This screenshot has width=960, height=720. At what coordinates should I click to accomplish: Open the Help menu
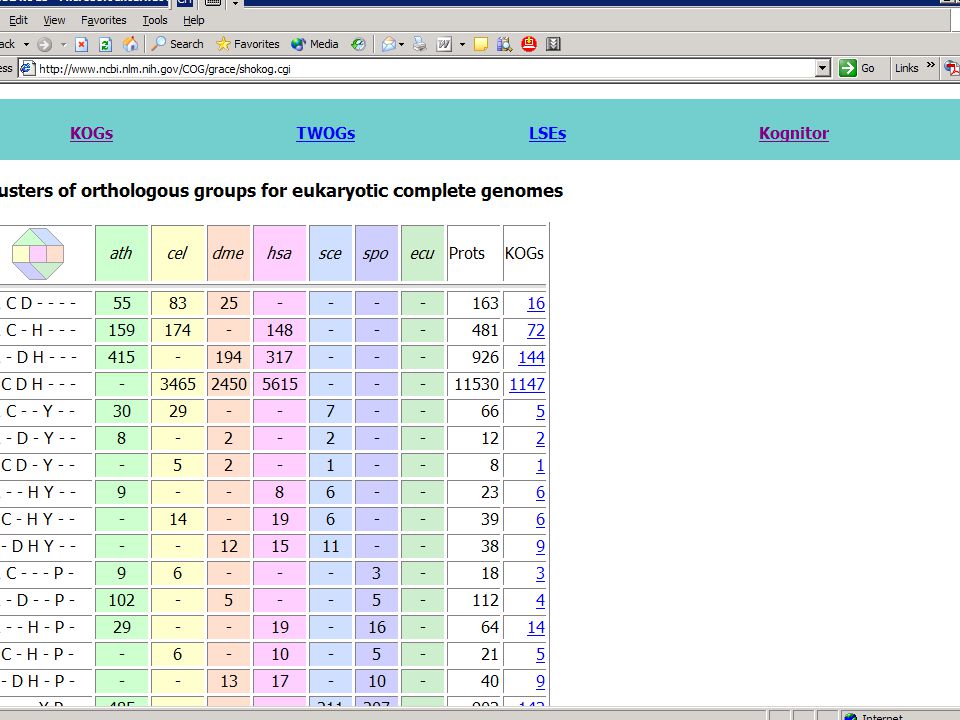coord(193,20)
